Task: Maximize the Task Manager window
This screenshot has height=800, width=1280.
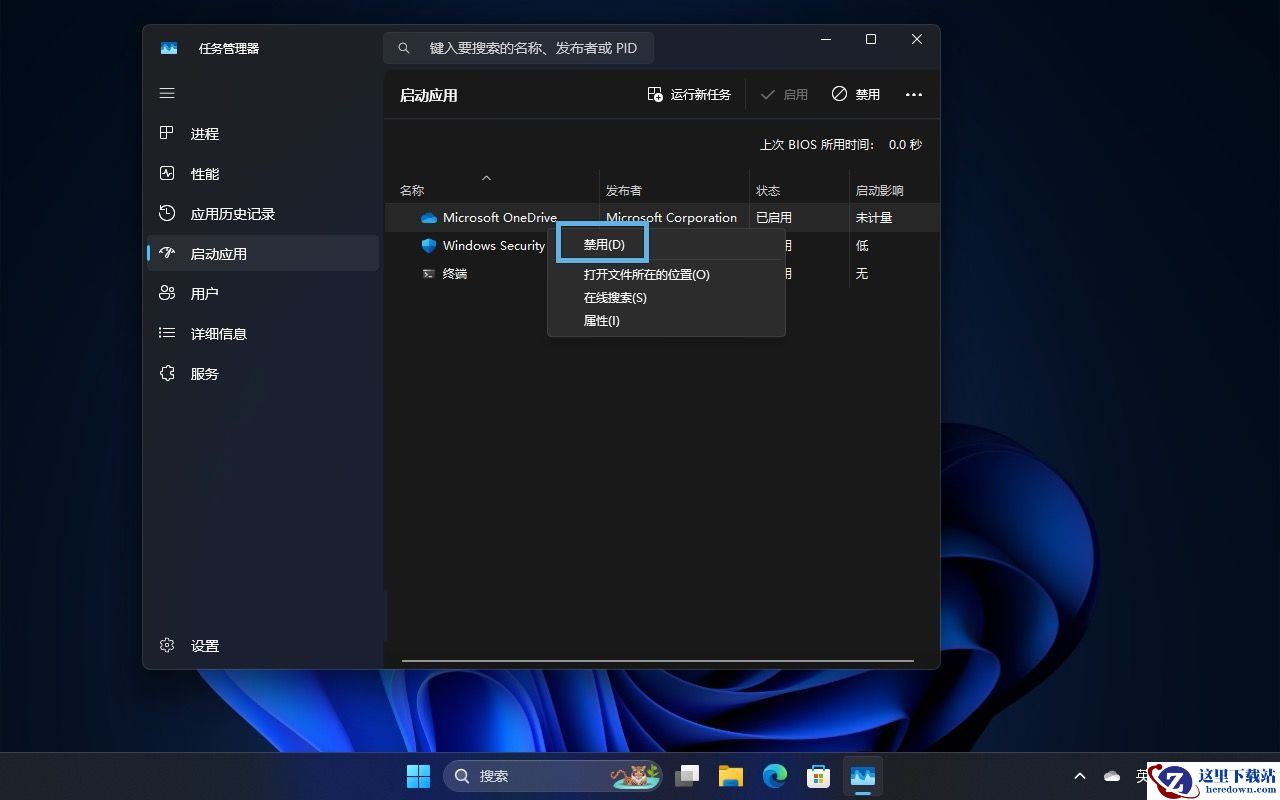Action: (x=871, y=40)
